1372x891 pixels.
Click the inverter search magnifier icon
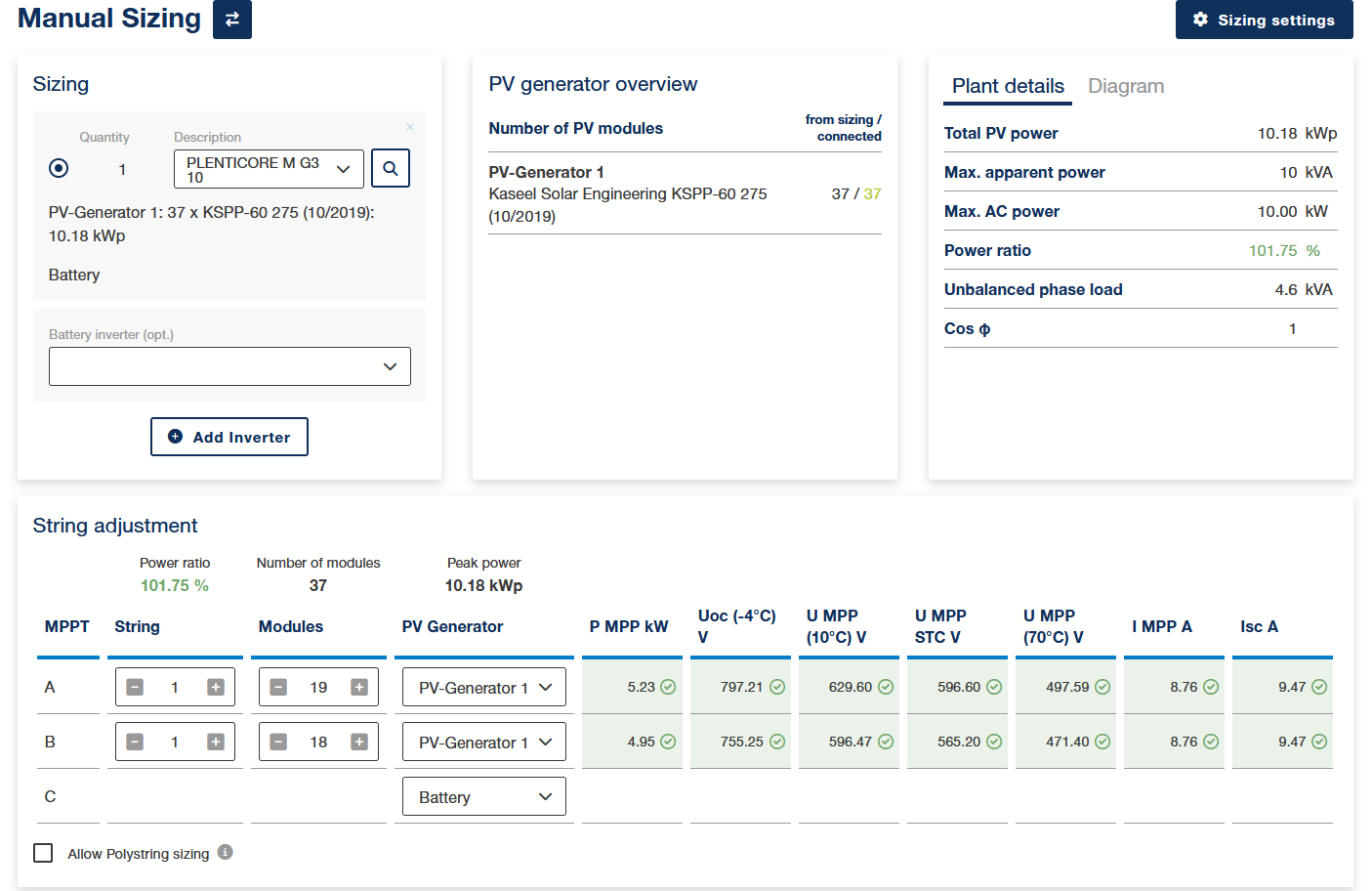(391, 168)
